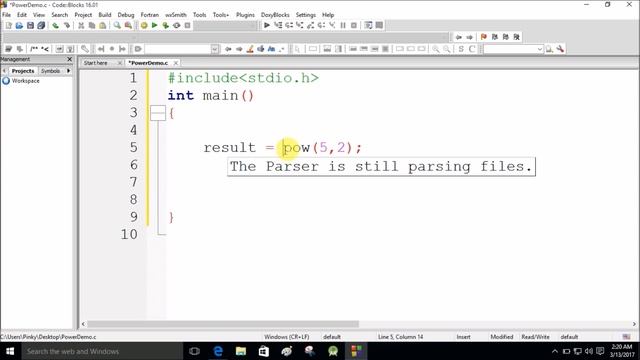Viewport: 640px width, 360px height.
Task: Click the highlighter icon in the search toolbar
Action: (x=250, y=49)
